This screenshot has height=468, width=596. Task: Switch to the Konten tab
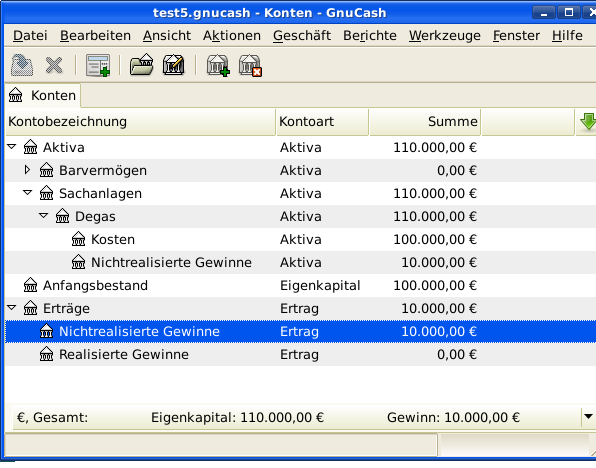pyautogui.click(x=43, y=95)
